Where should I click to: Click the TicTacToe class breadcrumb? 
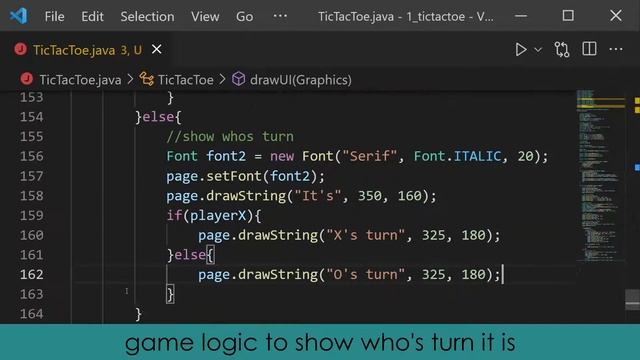[186, 80]
